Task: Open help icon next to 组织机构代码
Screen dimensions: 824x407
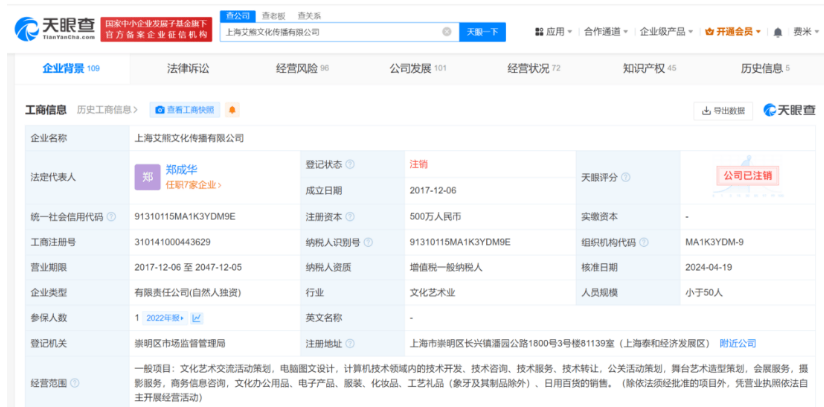Action: coord(644,242)
